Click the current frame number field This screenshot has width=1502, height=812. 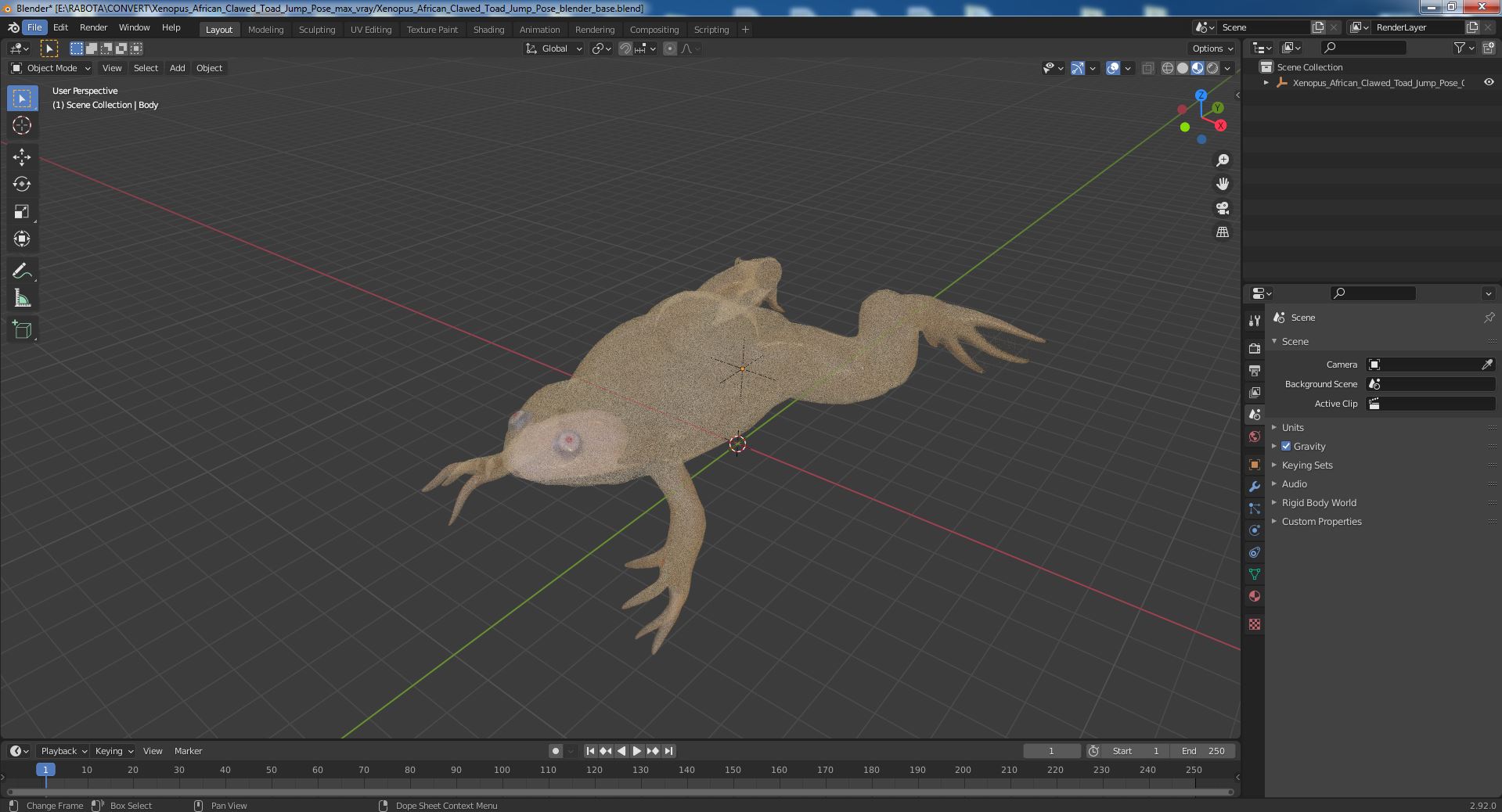pyautogui.click(x=1051, y=751)
